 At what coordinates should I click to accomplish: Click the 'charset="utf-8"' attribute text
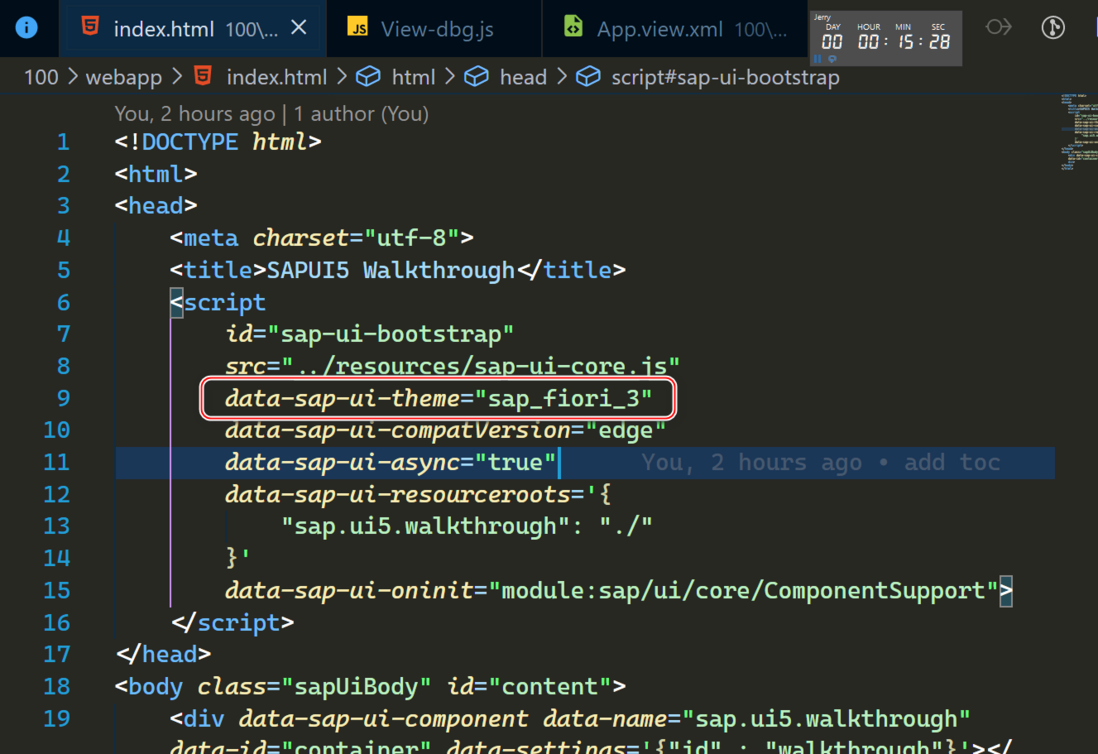tap(356, 238)
